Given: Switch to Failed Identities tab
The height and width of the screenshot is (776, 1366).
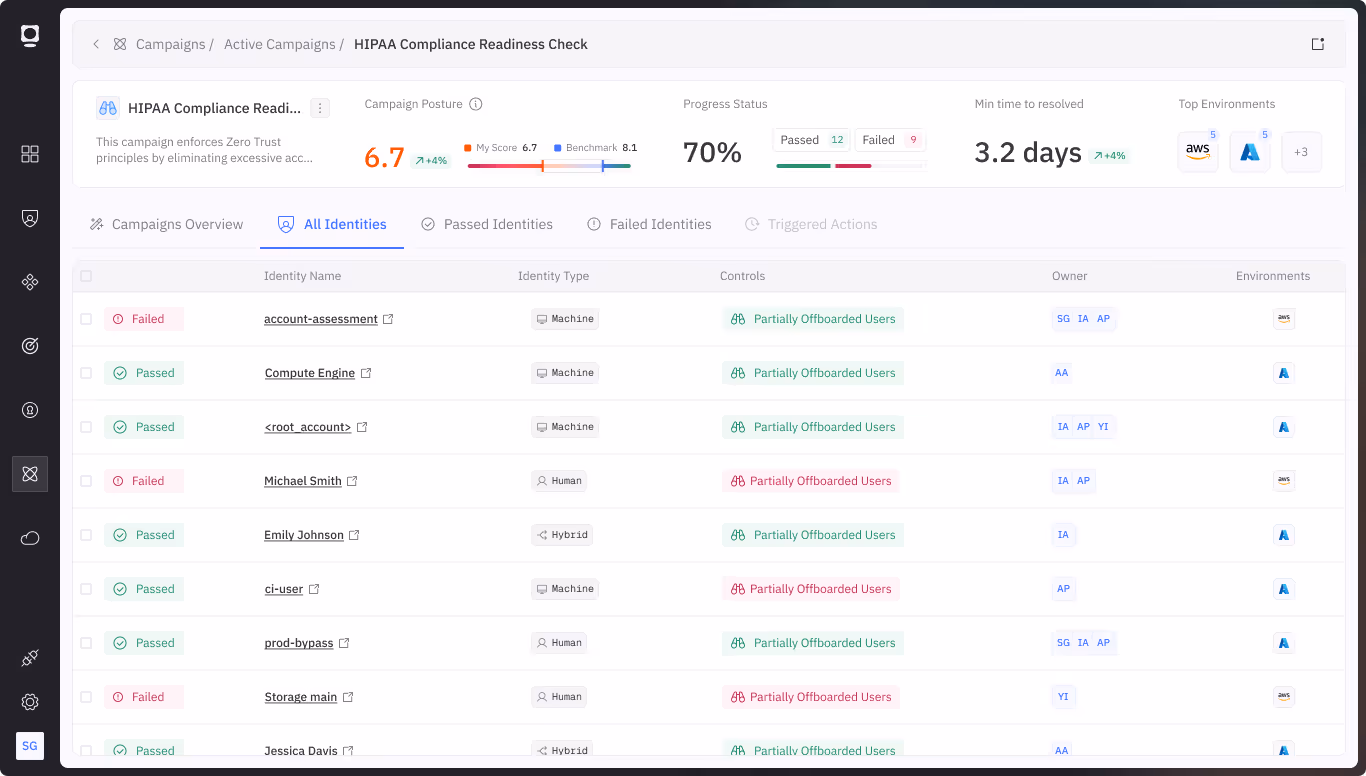Looking at the screenshot, I should [649, 224].
